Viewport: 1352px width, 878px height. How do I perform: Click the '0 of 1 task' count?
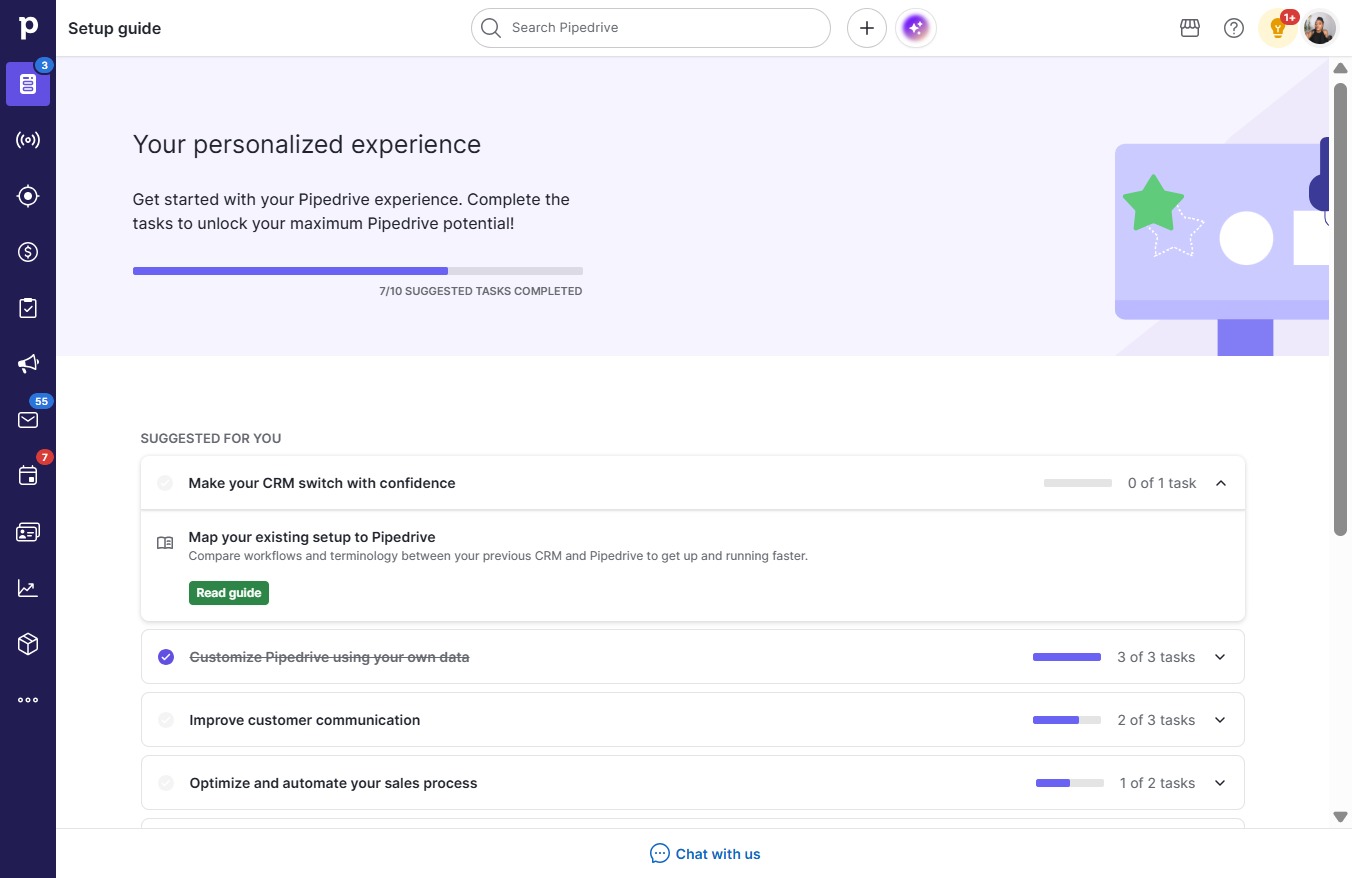click(x=1162, y=483)
